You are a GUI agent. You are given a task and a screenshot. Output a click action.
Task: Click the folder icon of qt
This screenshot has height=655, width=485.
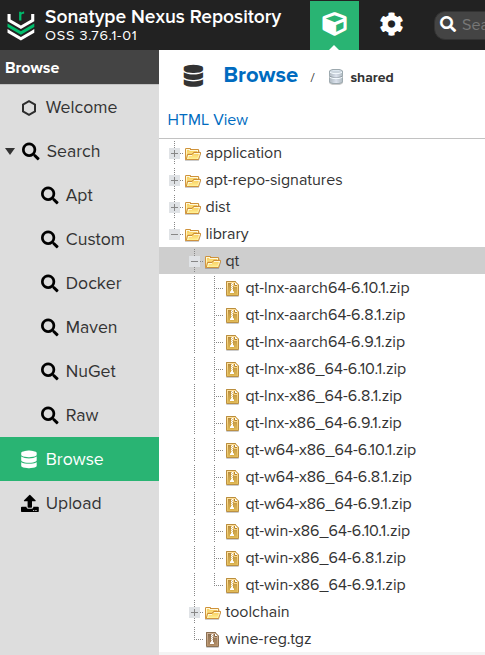(213, 262)
